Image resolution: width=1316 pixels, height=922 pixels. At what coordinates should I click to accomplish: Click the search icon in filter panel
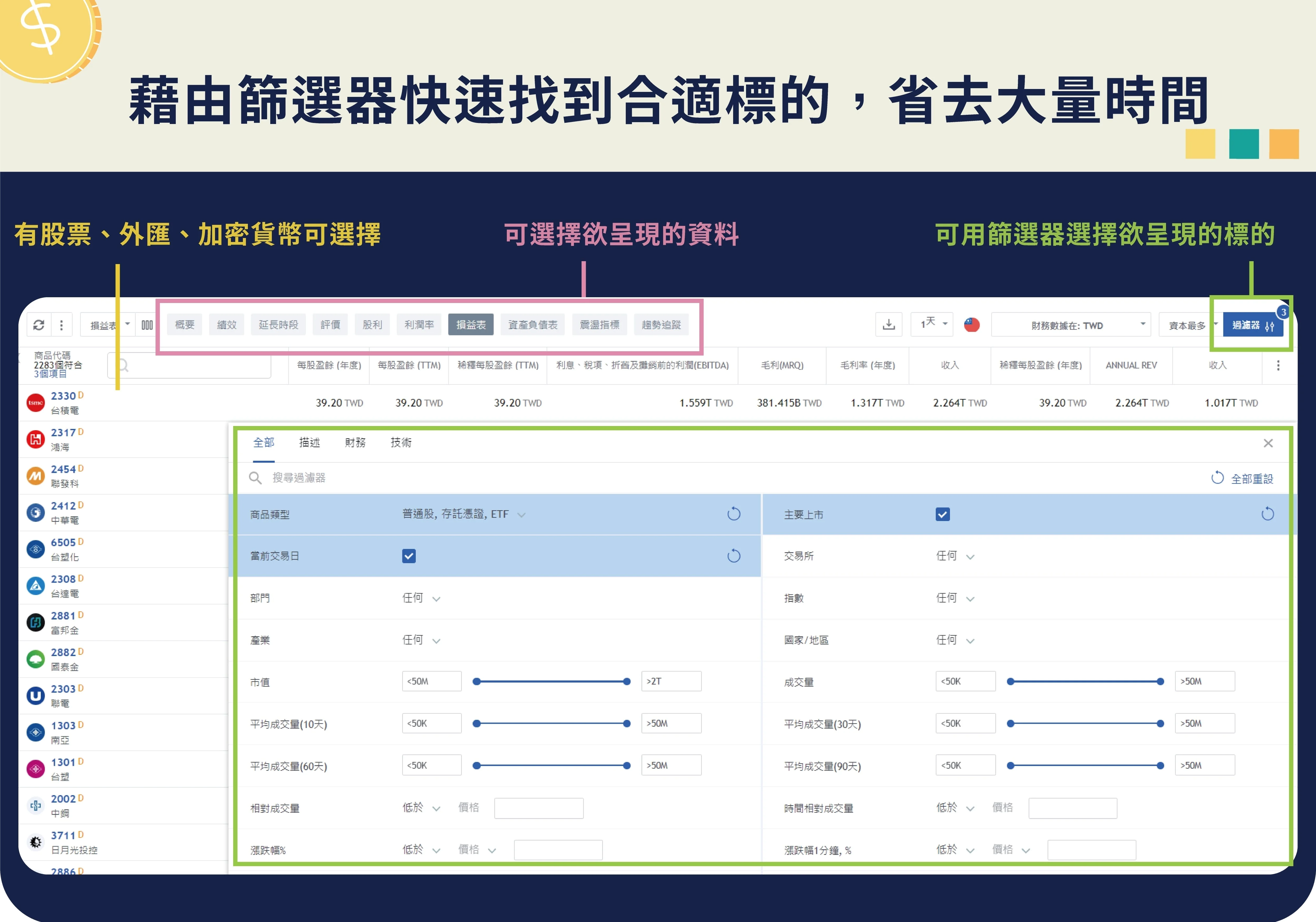(255, 478)
